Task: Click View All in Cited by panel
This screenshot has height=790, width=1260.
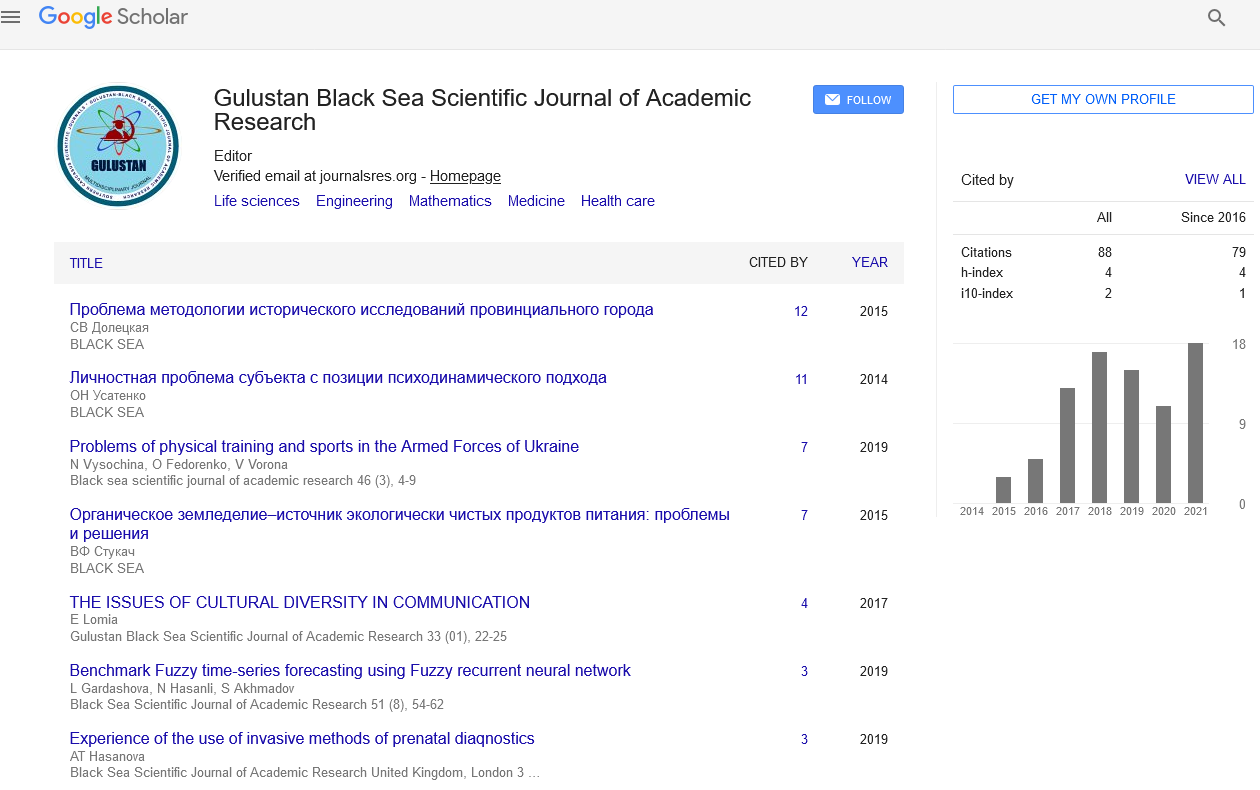Action: [1215, 180]
